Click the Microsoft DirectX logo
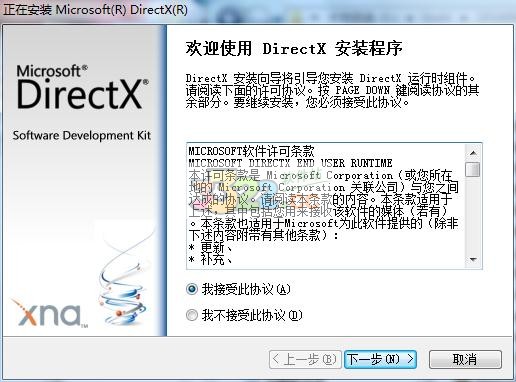Viewport: 516px width, 382px height. pos(83,87)
